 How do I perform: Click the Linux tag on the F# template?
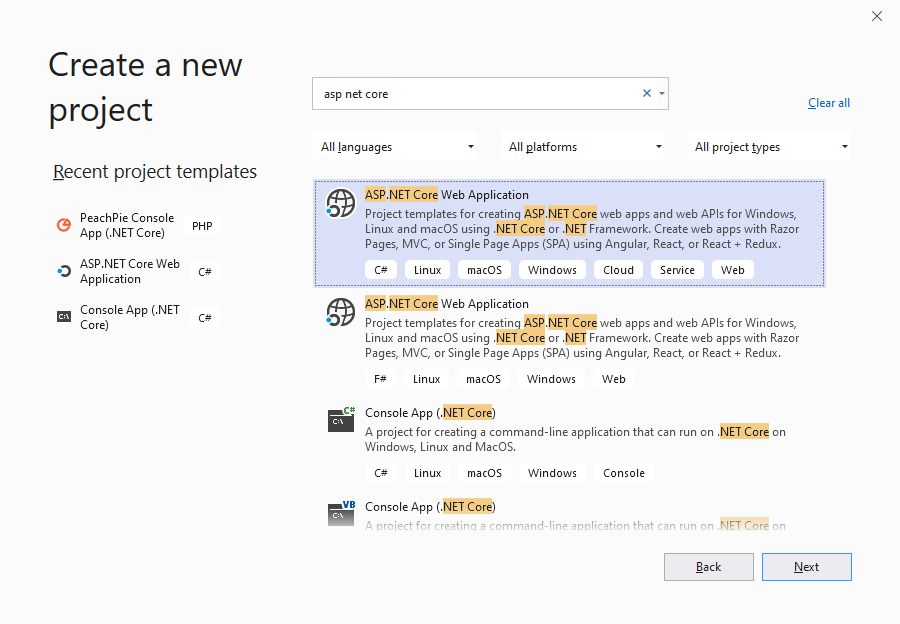tap(426, 379)
